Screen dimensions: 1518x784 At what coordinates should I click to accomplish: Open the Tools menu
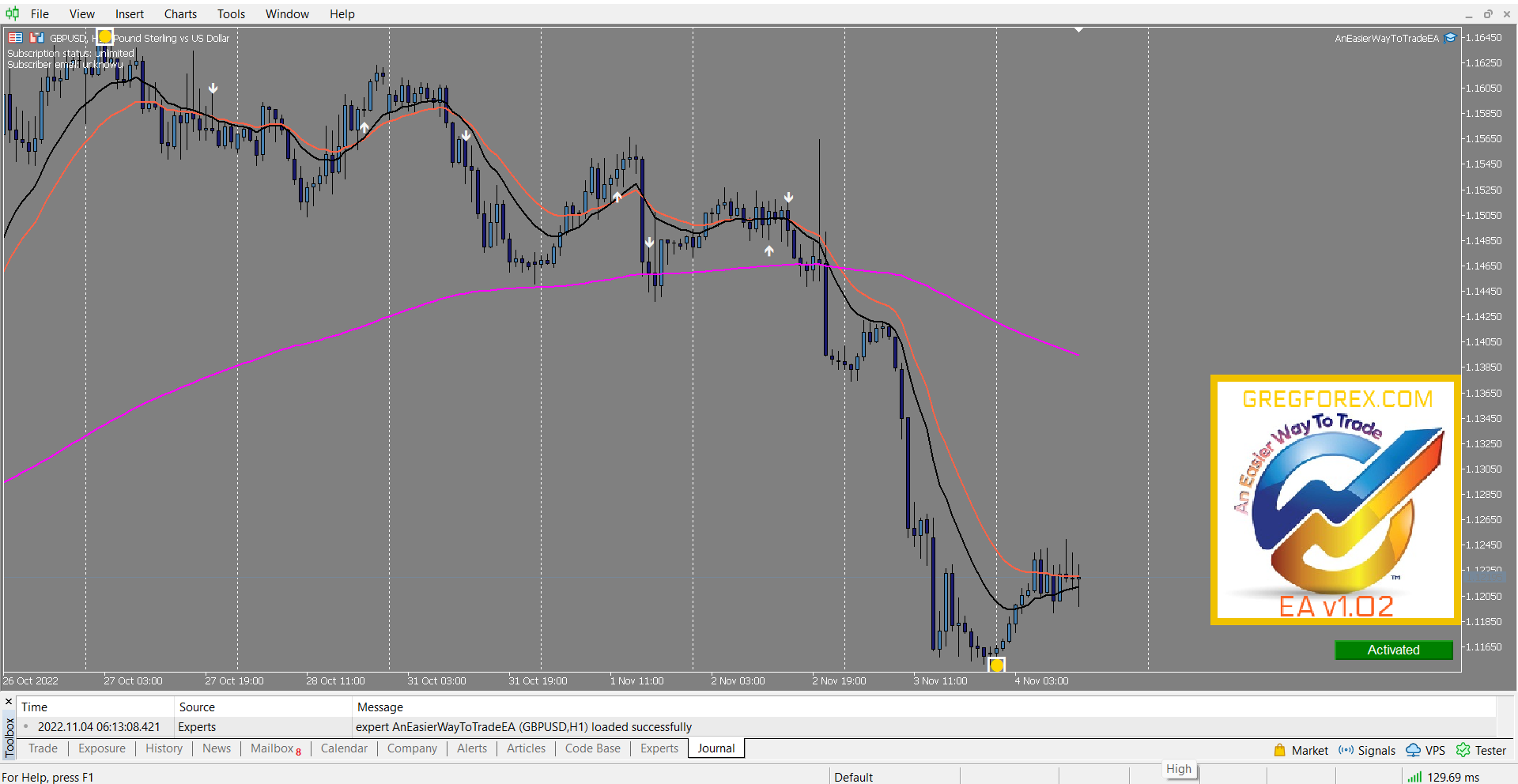click(231, 13)
